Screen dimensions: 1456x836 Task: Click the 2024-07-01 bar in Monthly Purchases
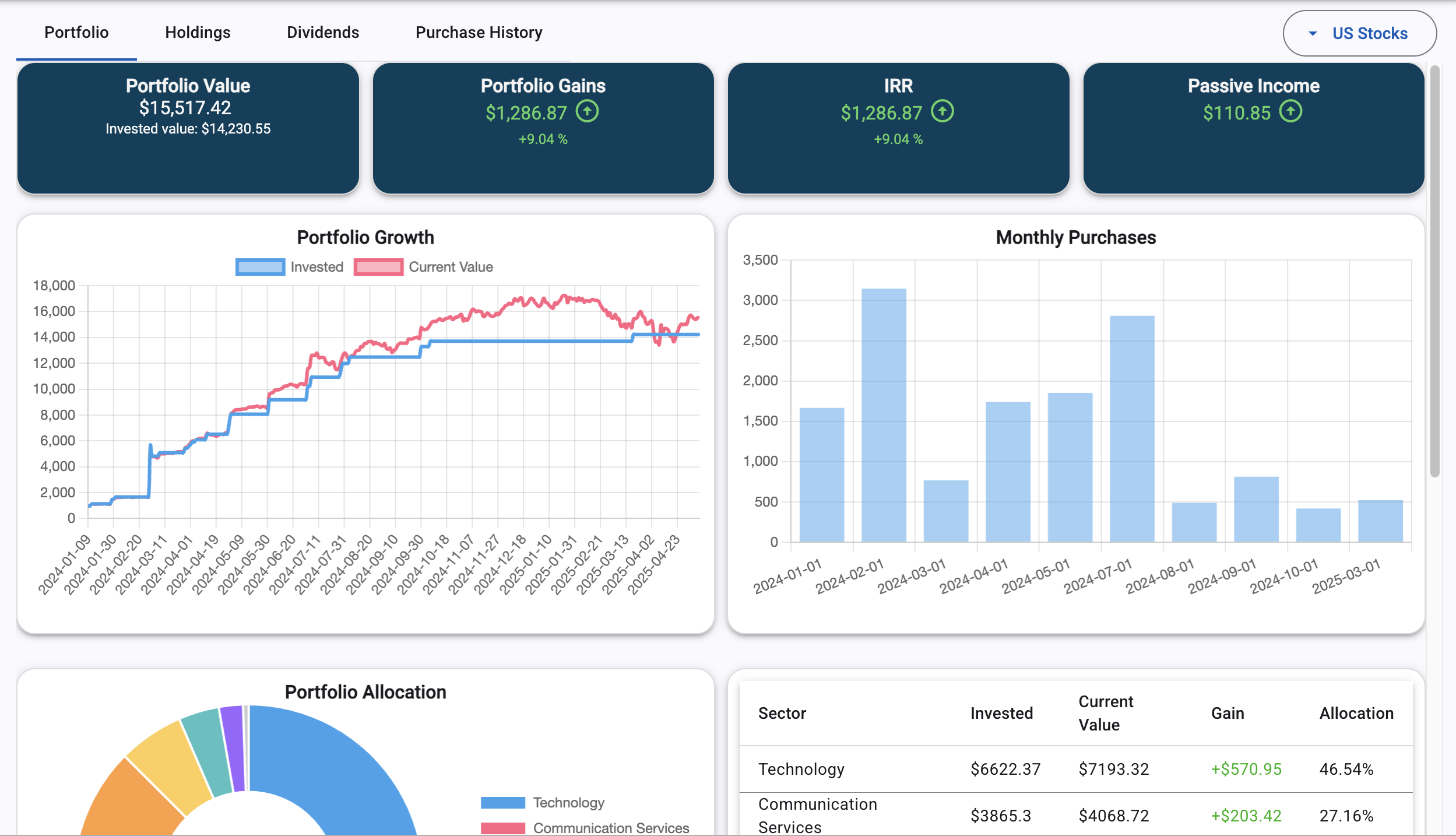point(1132,429)
